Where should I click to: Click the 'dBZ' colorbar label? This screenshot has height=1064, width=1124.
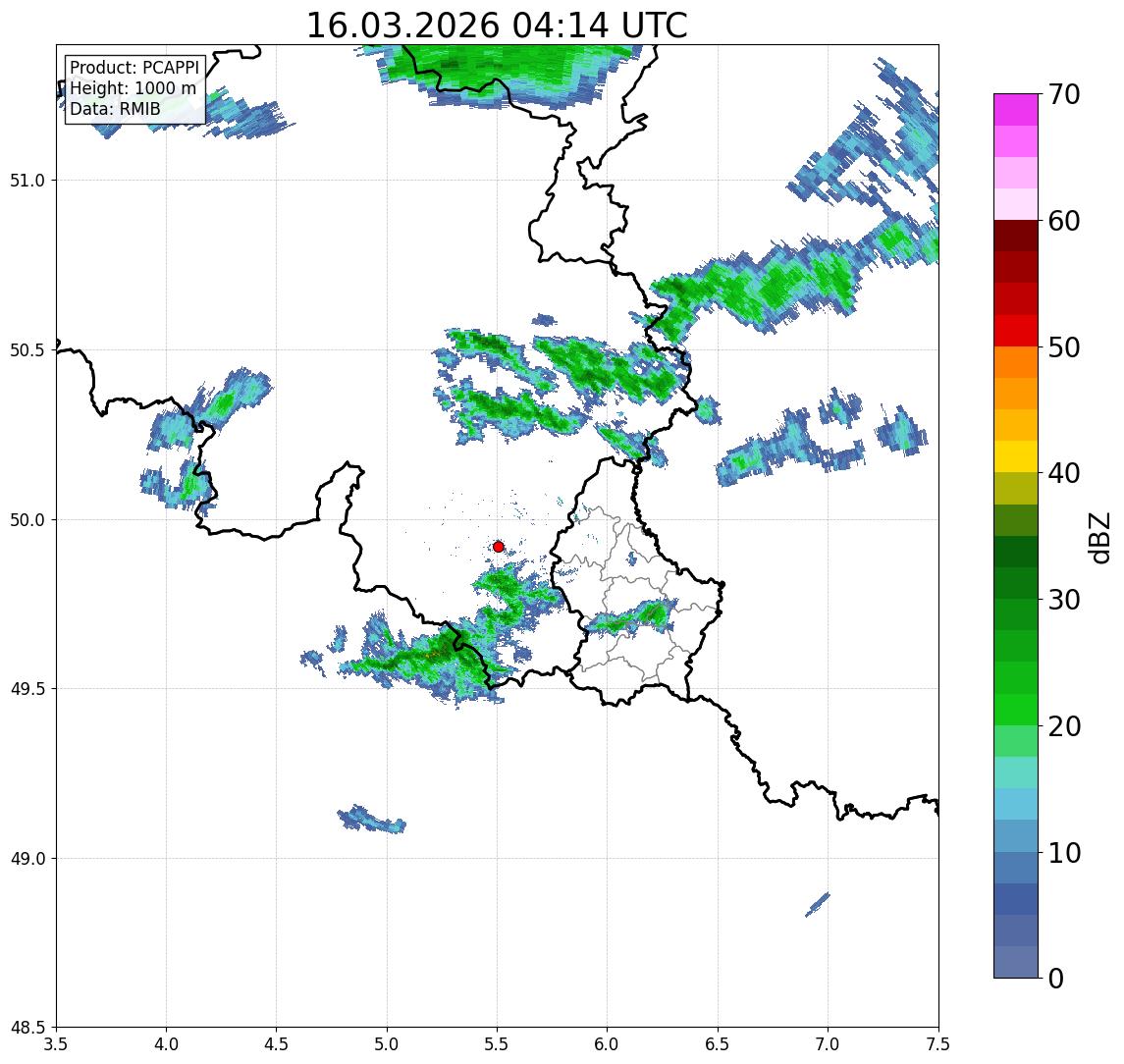(1099, 537)
